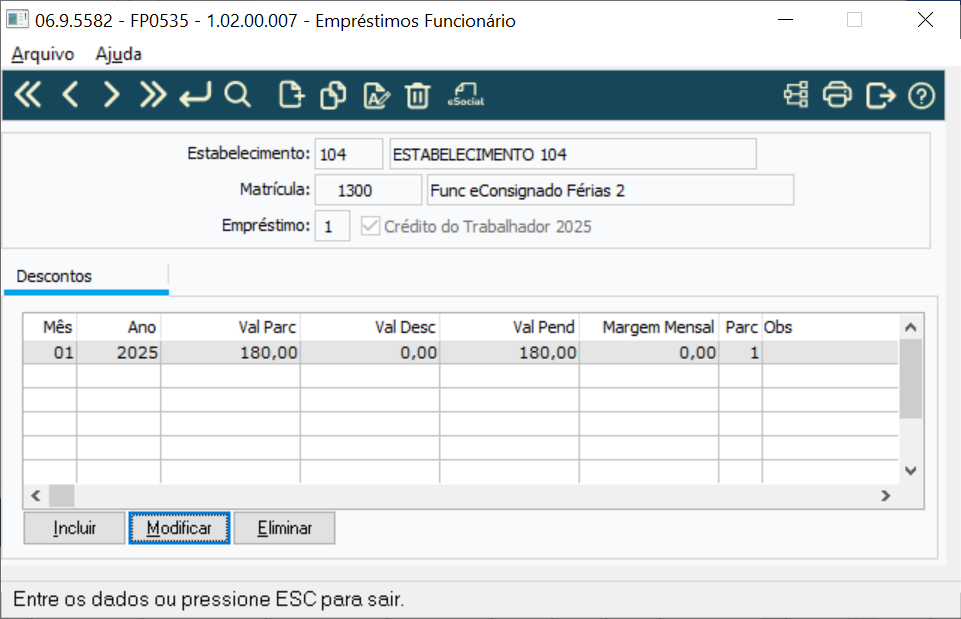Viewport: 961px width, 619px height.
Task: Click the grid's scroll left arrow
Action: coord(36,496)
